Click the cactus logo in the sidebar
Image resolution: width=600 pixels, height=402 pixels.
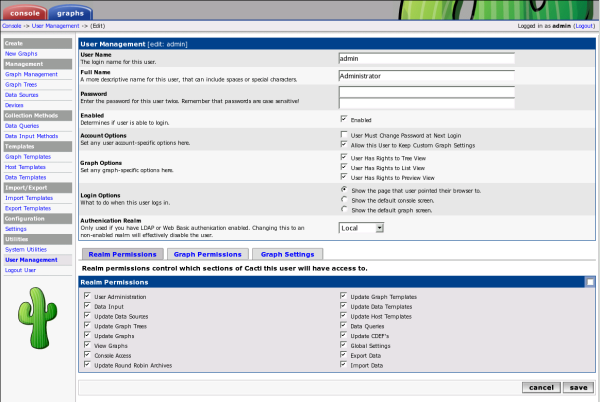pyautogui.click(x=38, y=318)
